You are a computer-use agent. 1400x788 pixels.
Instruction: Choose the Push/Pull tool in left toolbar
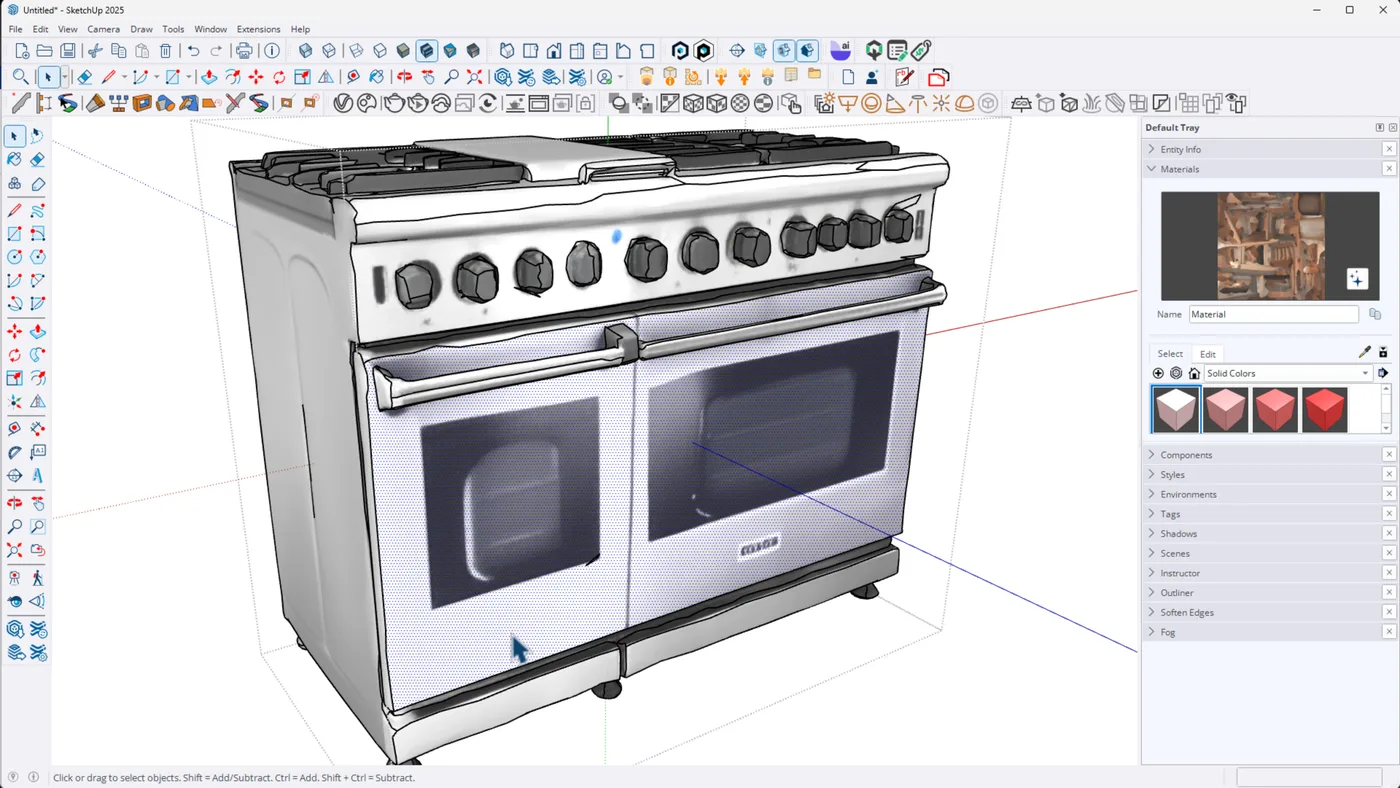pos(37,331)
